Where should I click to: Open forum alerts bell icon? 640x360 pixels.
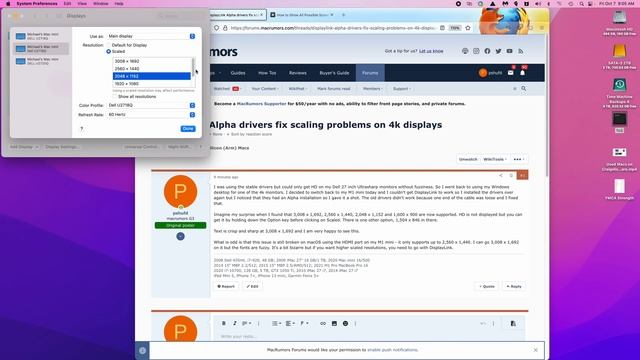tap(522, 73)
